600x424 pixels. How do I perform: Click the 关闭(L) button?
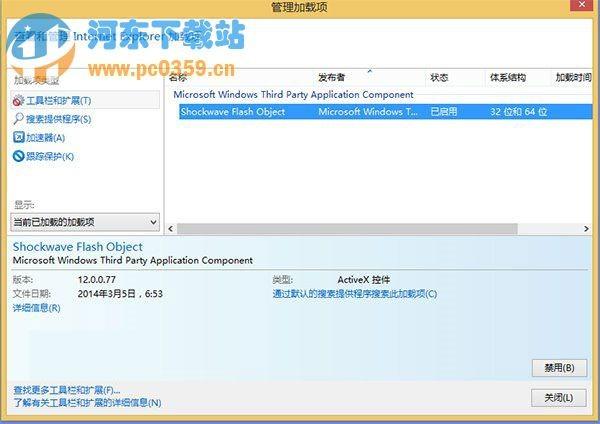tap(559, 398)
